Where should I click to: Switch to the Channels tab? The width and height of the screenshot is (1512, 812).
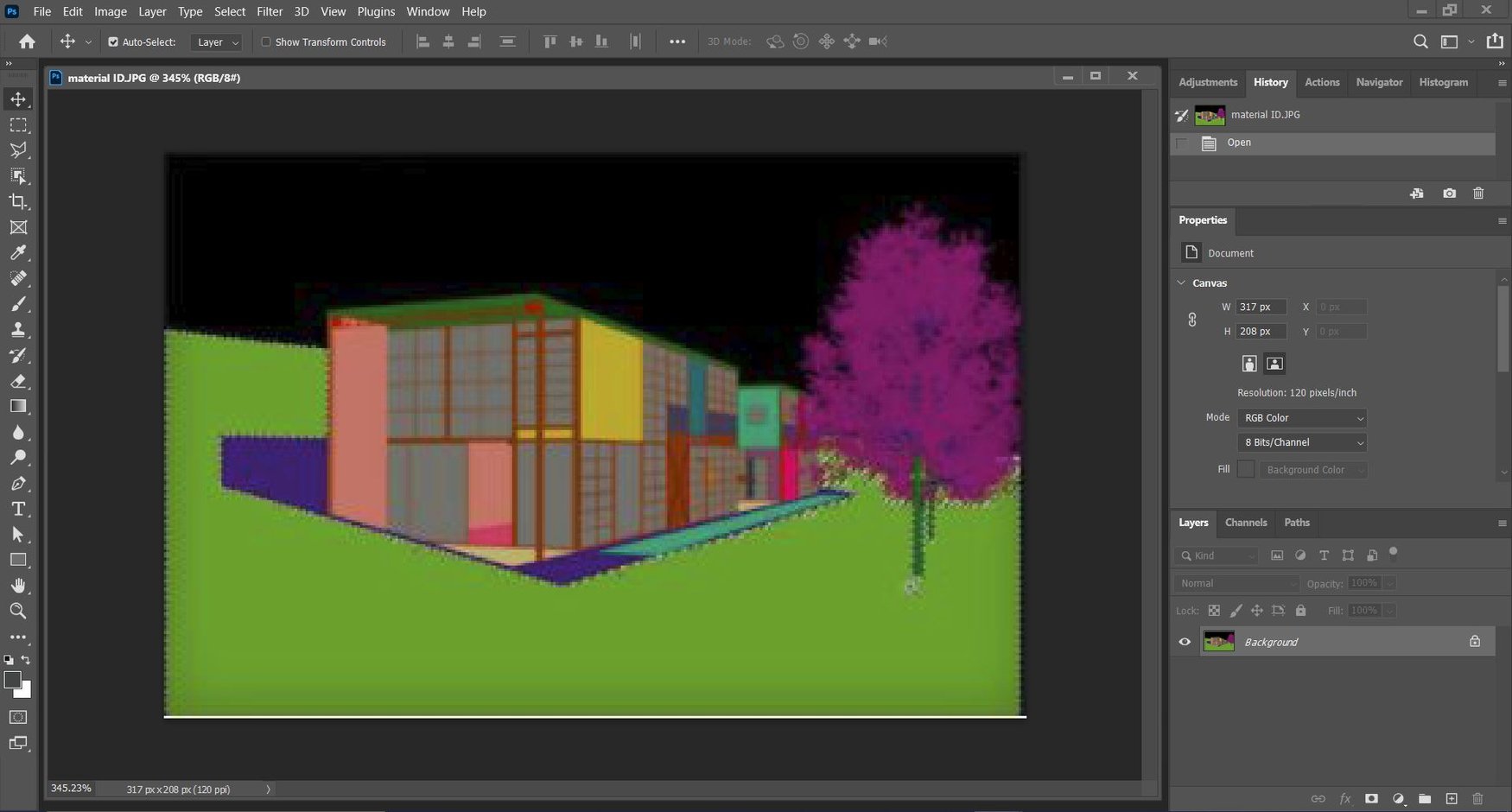1246,523
